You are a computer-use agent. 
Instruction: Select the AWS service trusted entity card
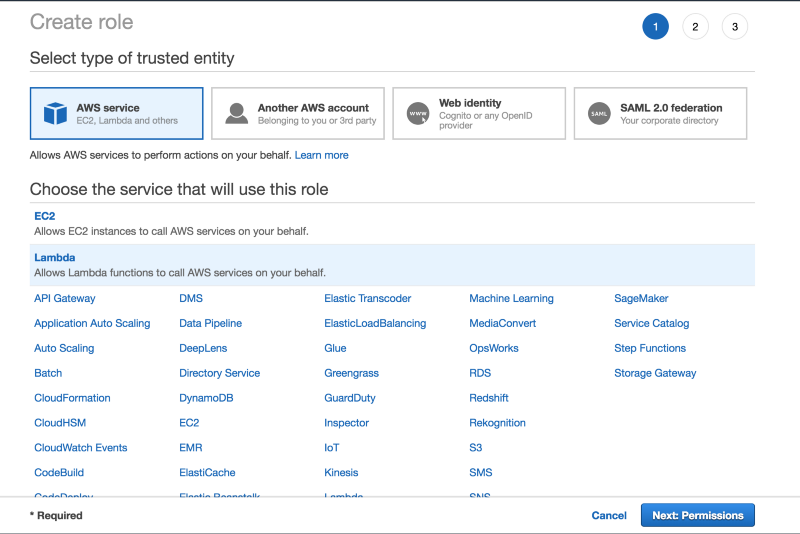[x=116, y=113]
